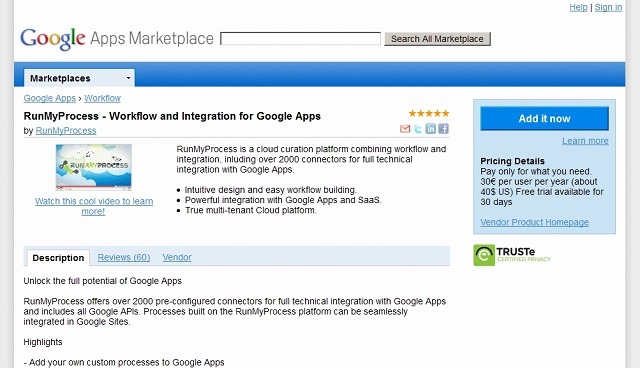Switch to the Reviews (60) tab
Viewport: 640px width, 368px height.
point(124,257)
